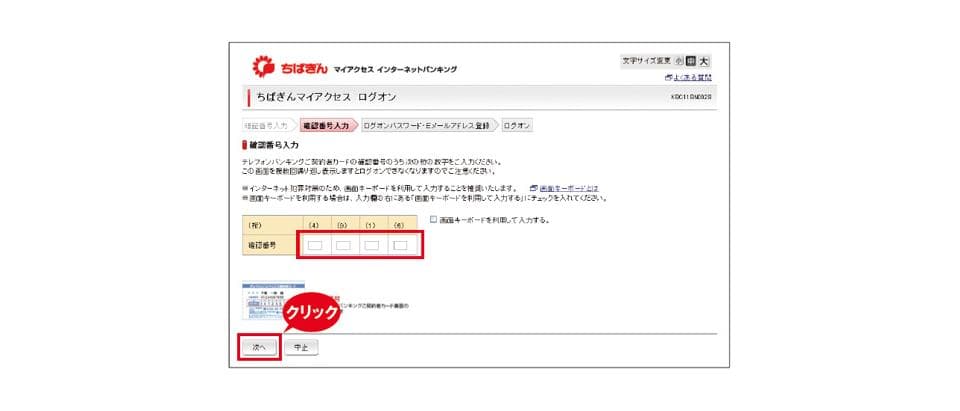Image resolution: width=960 pixels, height=411 pixels.
Task: Set text size to large (大)
Action: point(704,61)
